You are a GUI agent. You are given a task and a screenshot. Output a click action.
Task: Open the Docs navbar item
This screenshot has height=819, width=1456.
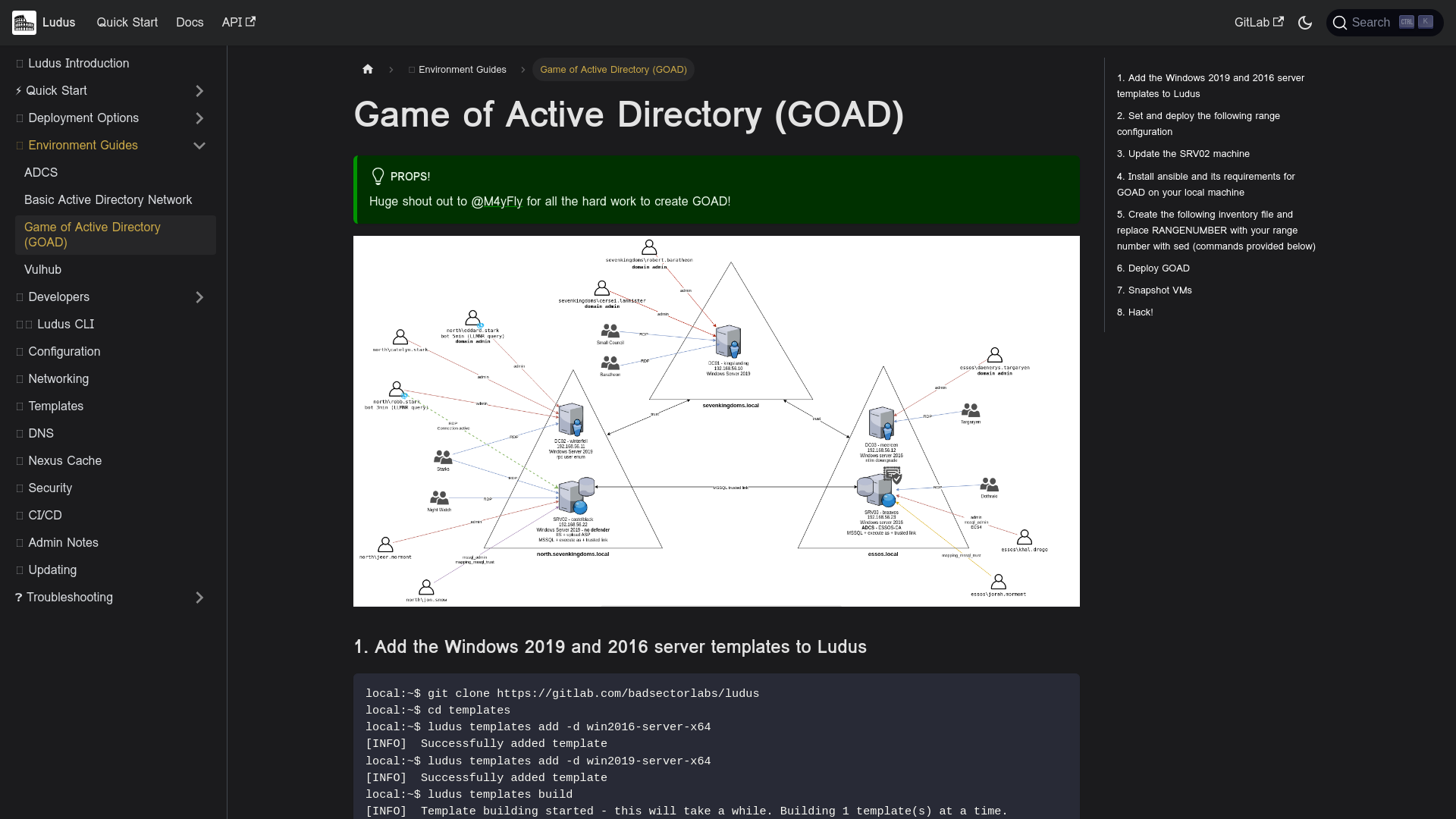click(190, 23)
